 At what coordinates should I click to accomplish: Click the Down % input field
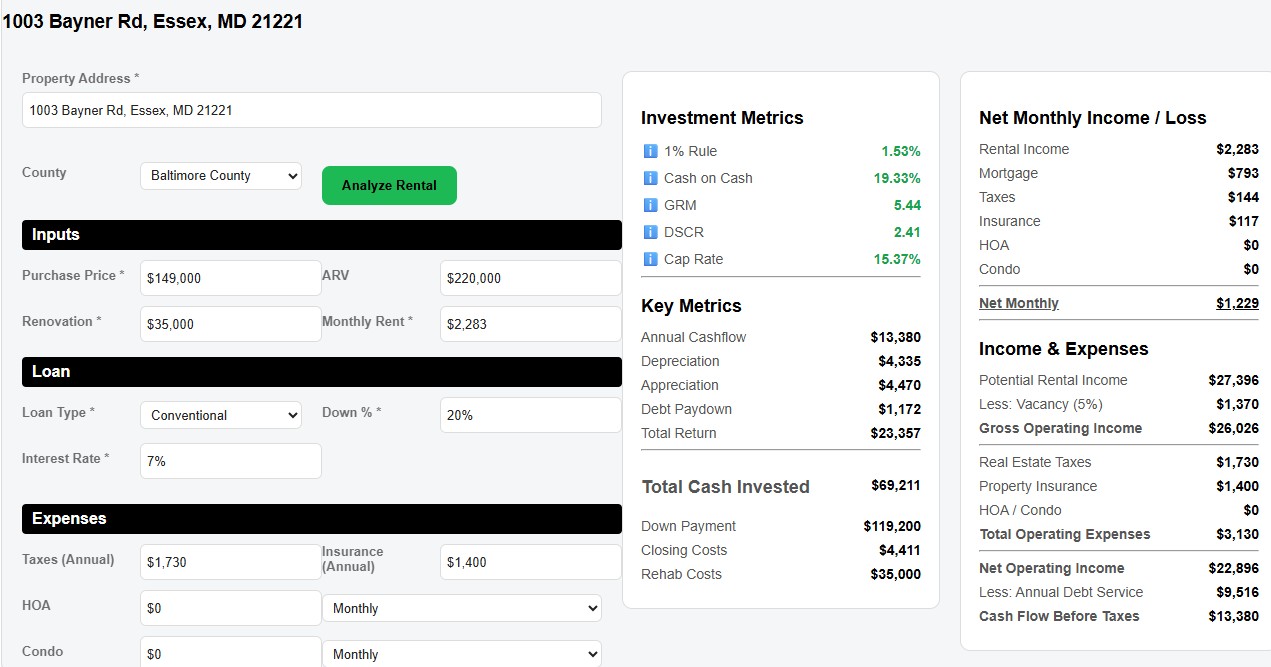click(531, 415)
